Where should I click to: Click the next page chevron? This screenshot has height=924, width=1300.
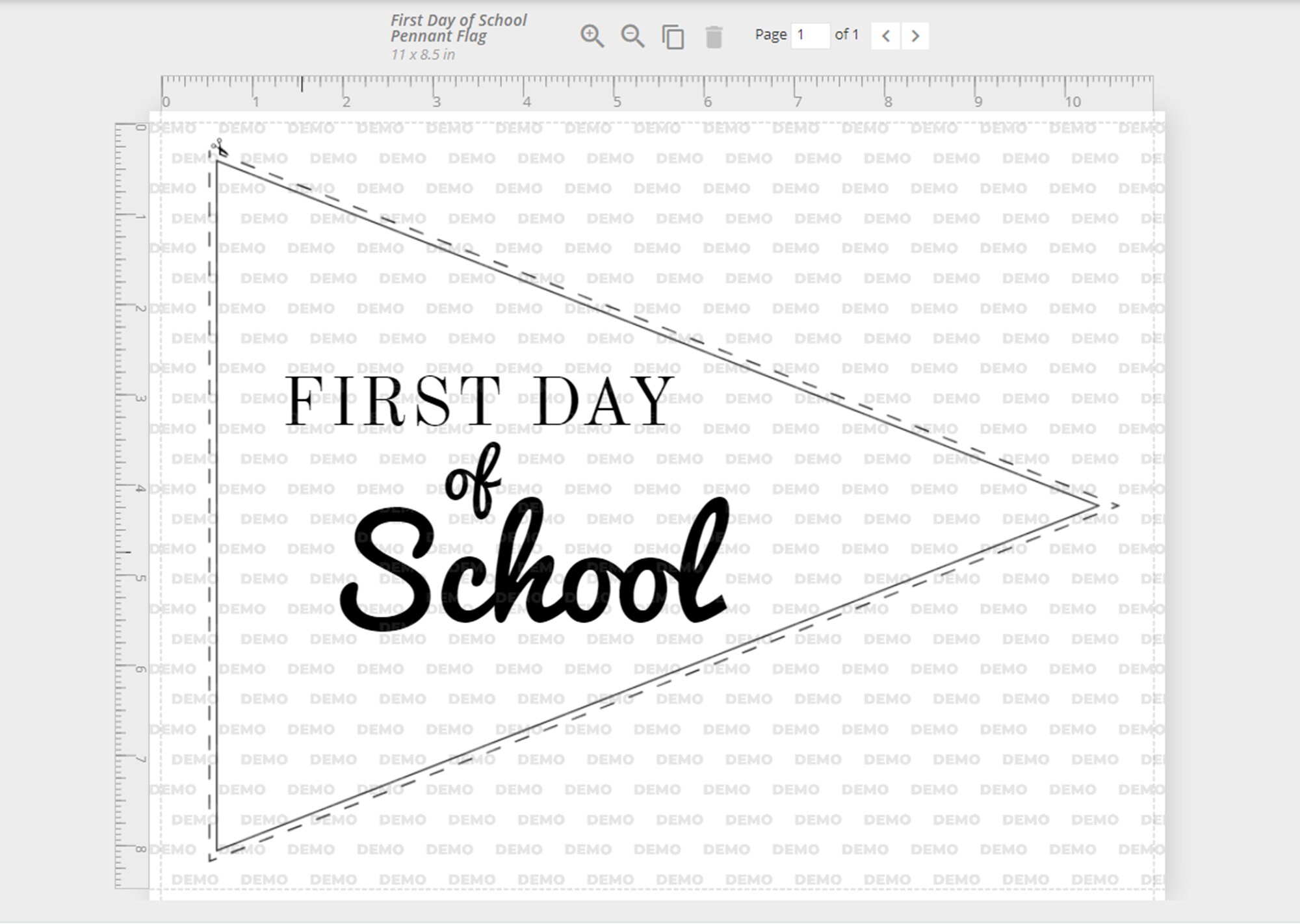pos(915,37)
